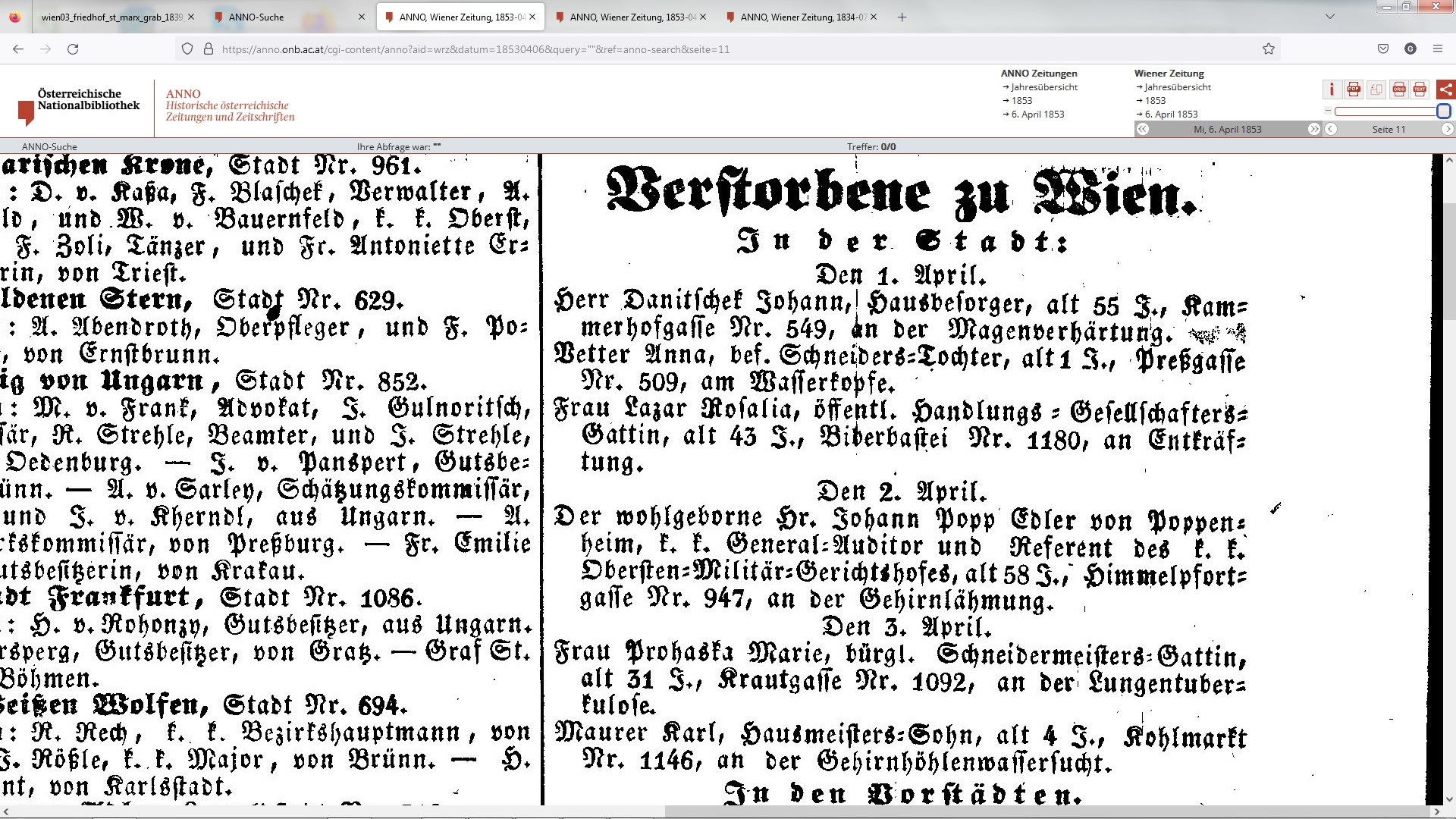Go to the next page after Seite 11
Screen dimensions: 1456x819
pyautogui.click(x=1448, y=129)
